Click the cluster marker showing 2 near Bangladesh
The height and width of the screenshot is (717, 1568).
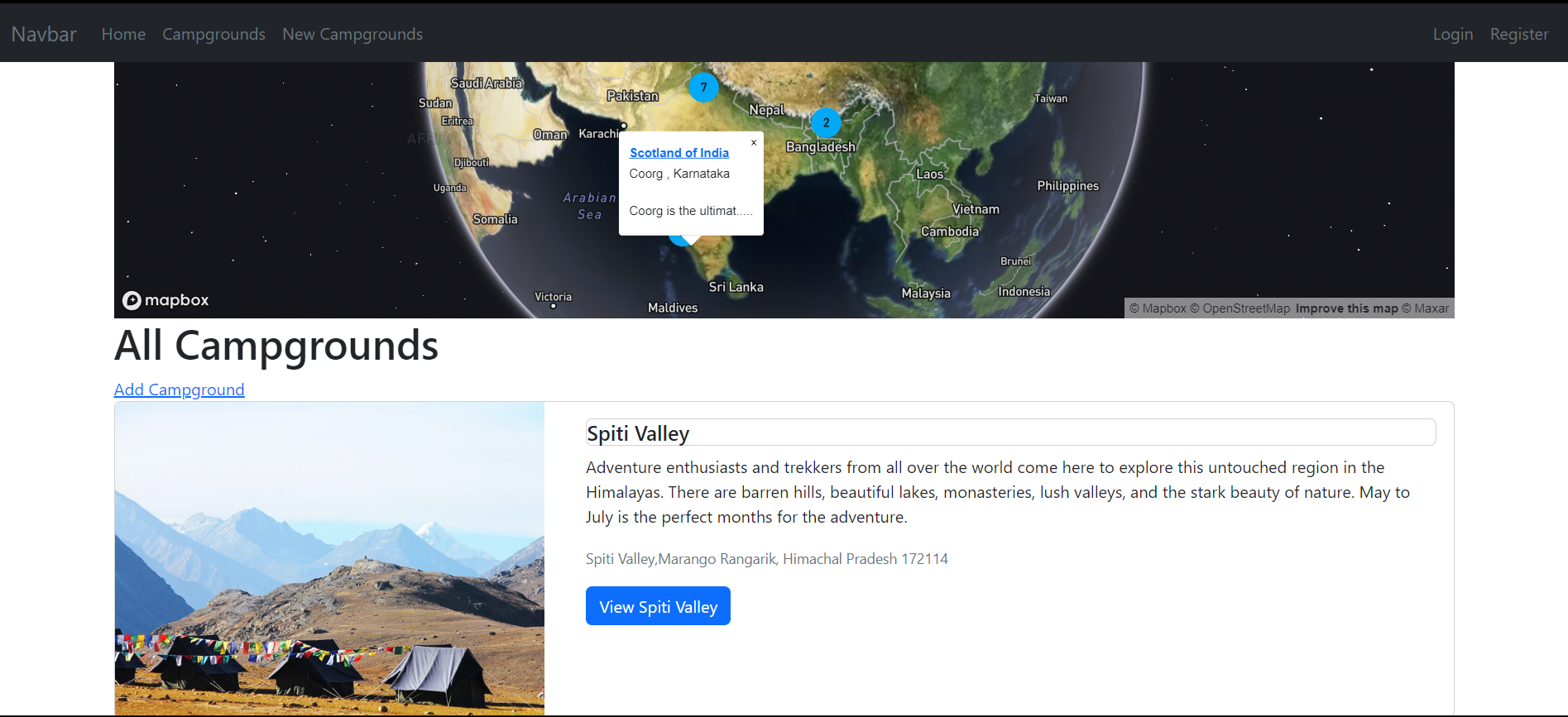click(826, 122)
